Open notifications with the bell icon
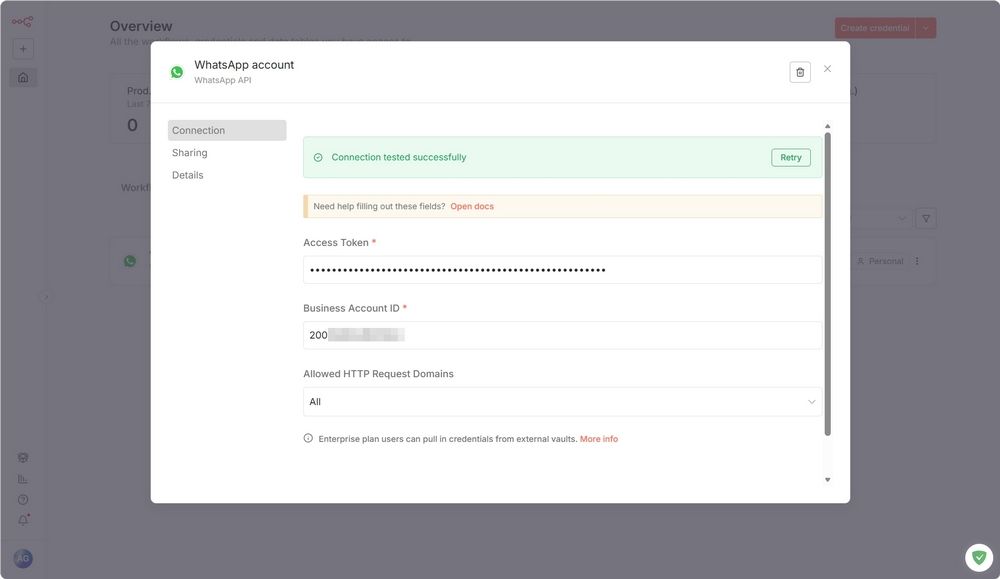The height and width of the screenshot is (579, 1000). click(x=22, y=520)
